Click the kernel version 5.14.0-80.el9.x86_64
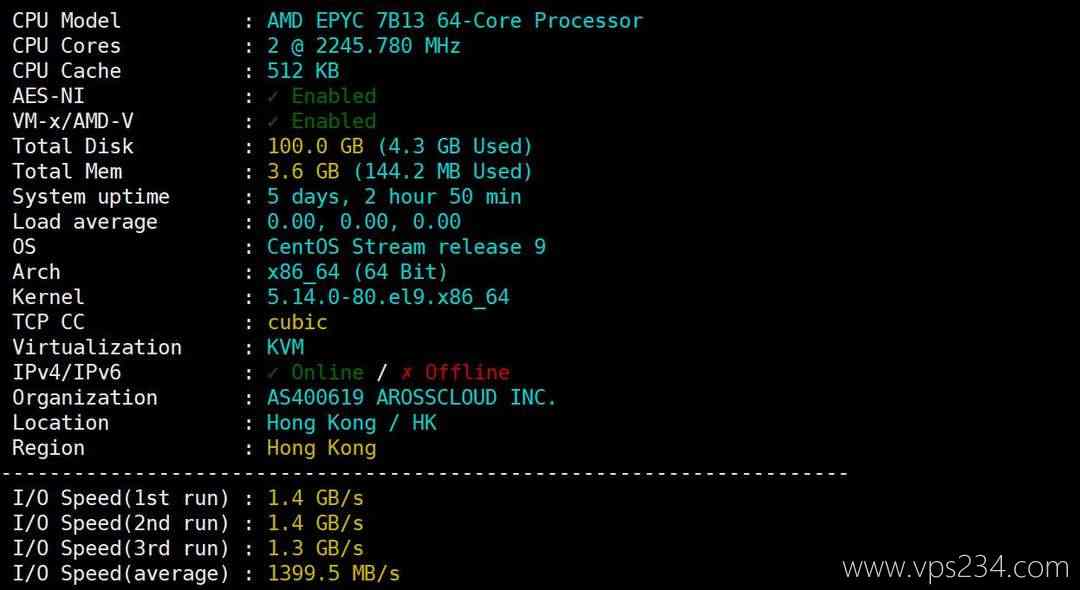The image size is (1080, 590). tap(388, 297)
